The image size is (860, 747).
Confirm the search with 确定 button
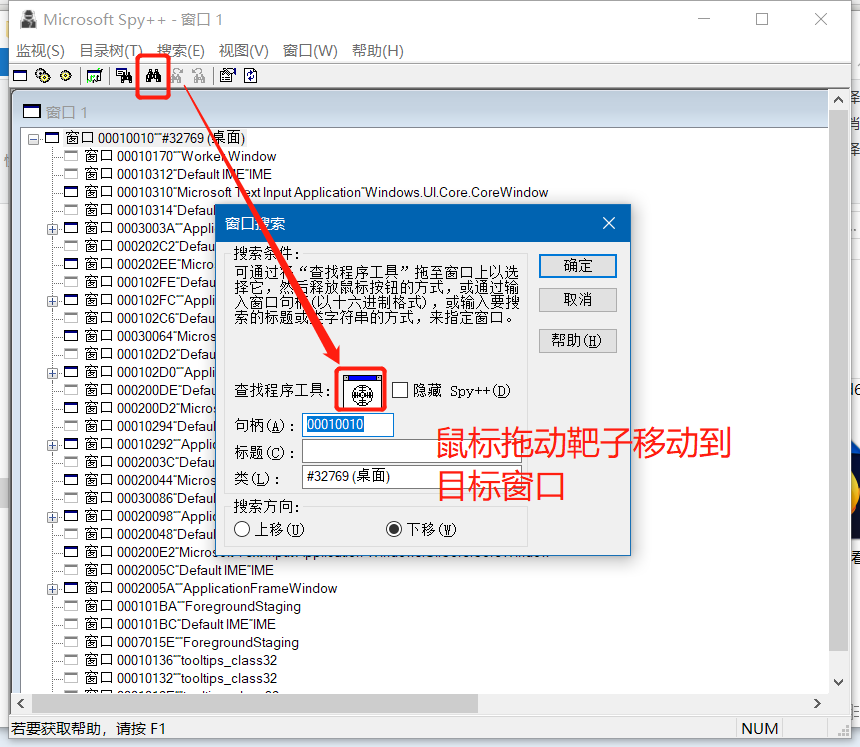(x=578, y=266)
